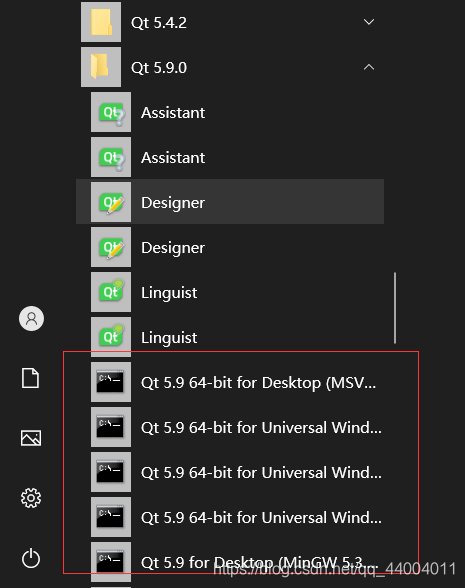465x588 pixels.
Task: Open the Qt 5.4.2 folder icon
Action: (101, 22)
